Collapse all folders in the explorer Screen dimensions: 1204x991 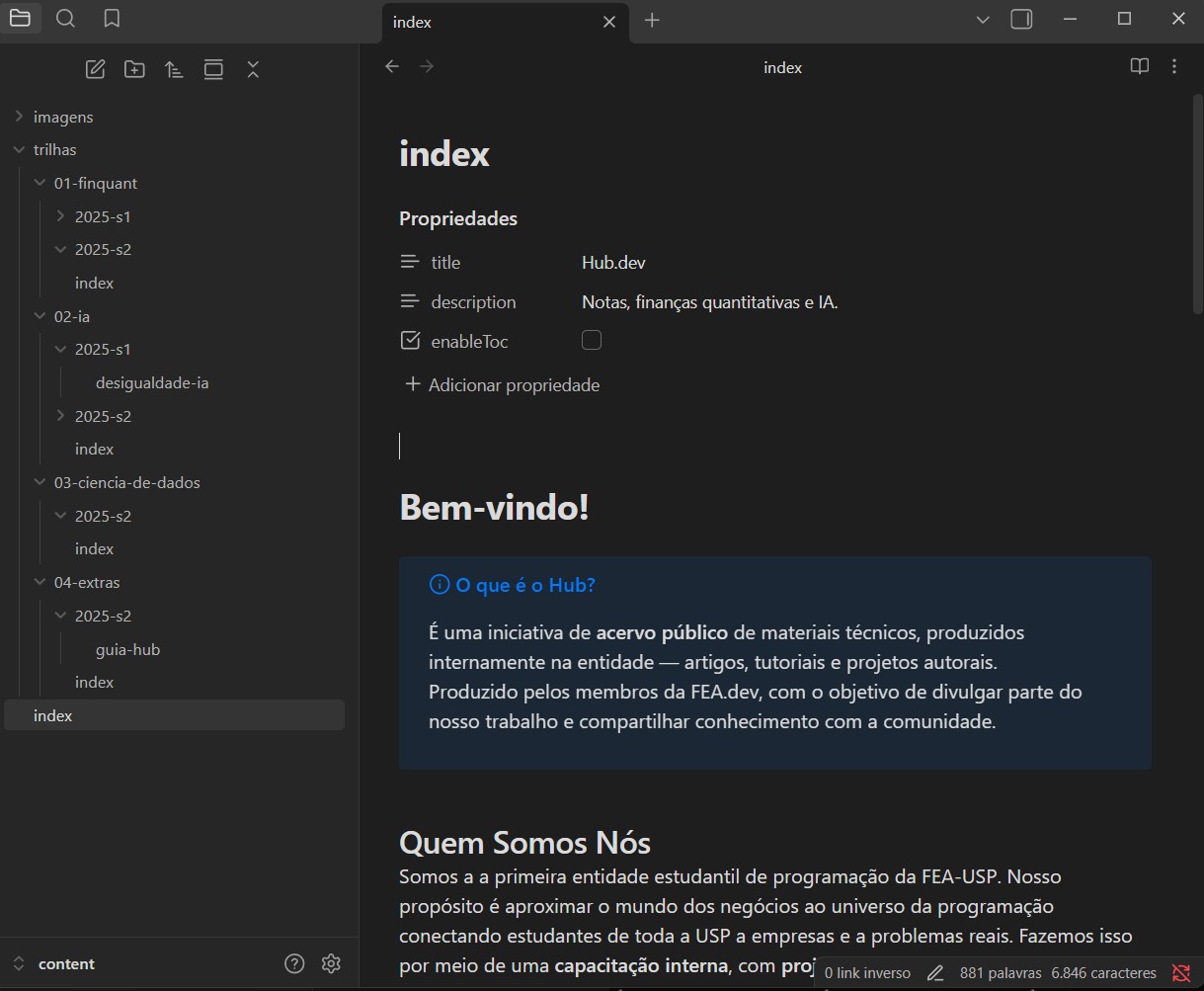tap(253, 69)
